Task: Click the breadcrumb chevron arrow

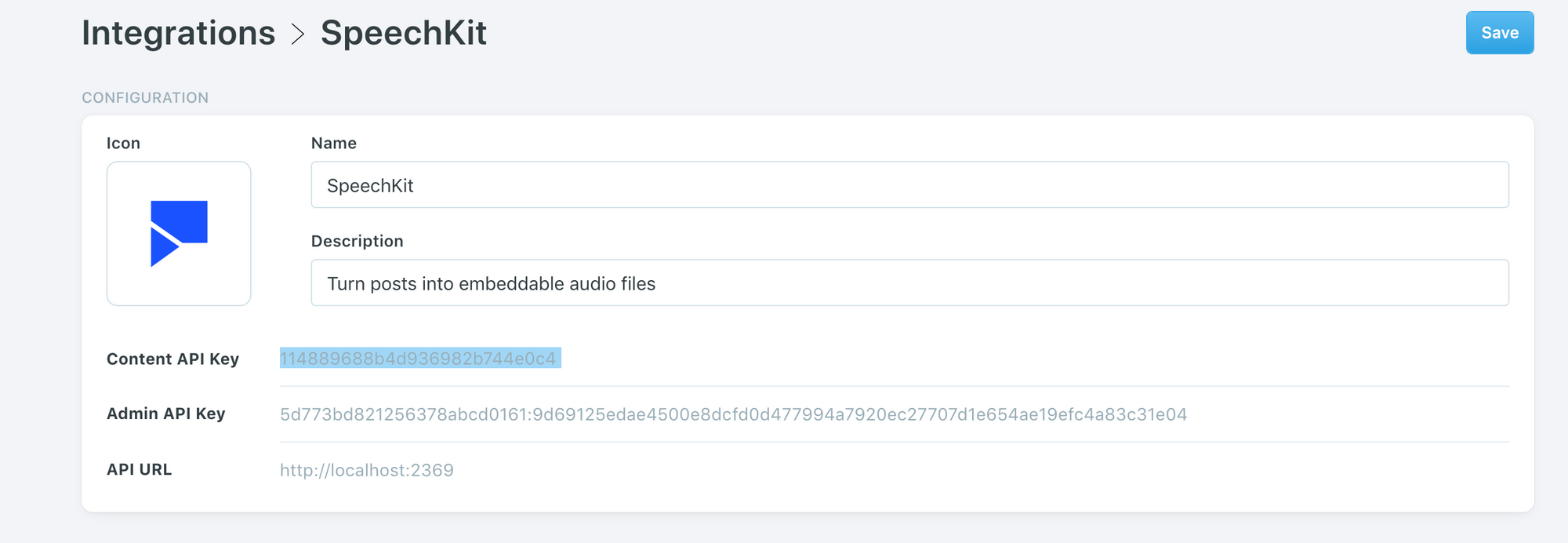Action: click(298, 34)
